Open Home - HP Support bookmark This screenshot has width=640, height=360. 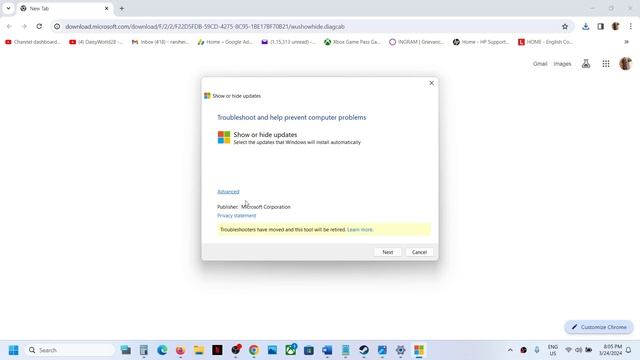point(481,42)
